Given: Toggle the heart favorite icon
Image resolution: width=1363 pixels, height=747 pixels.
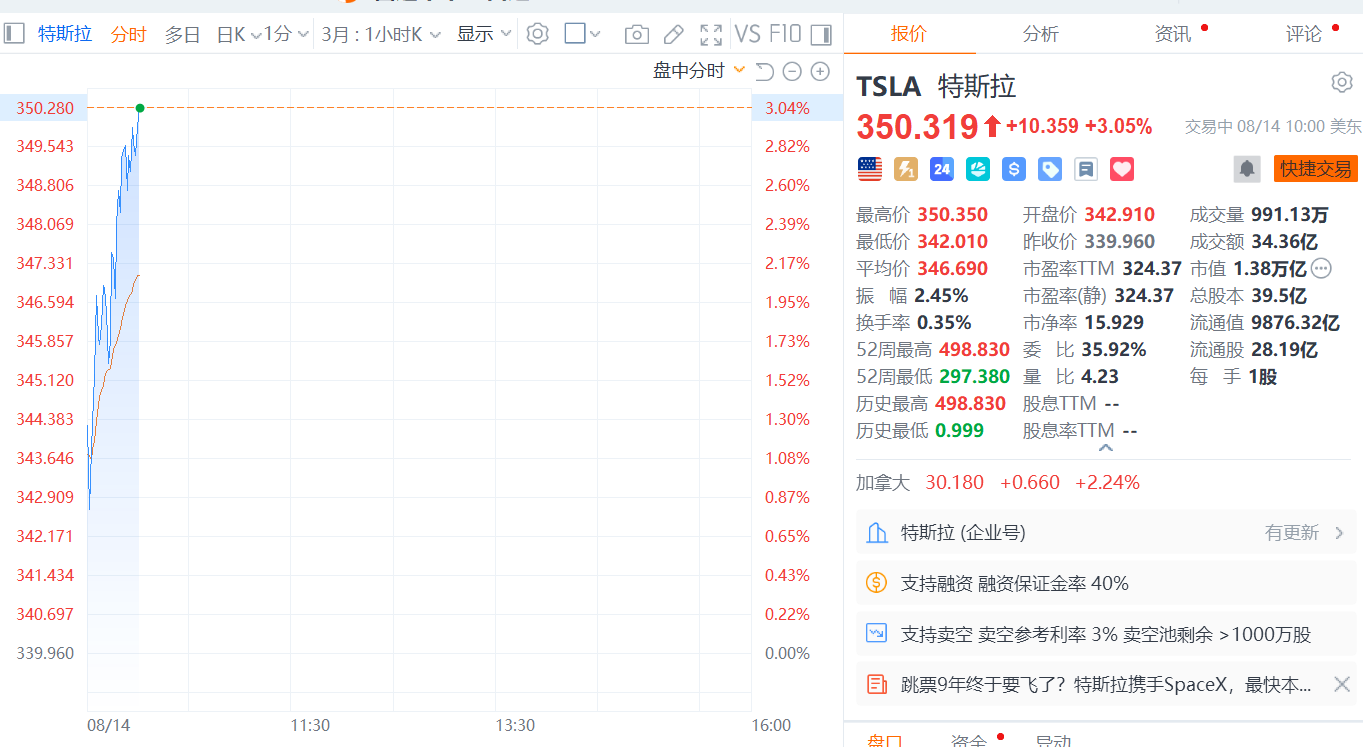Looking at the screenshot, I should tap(1122, 169).
